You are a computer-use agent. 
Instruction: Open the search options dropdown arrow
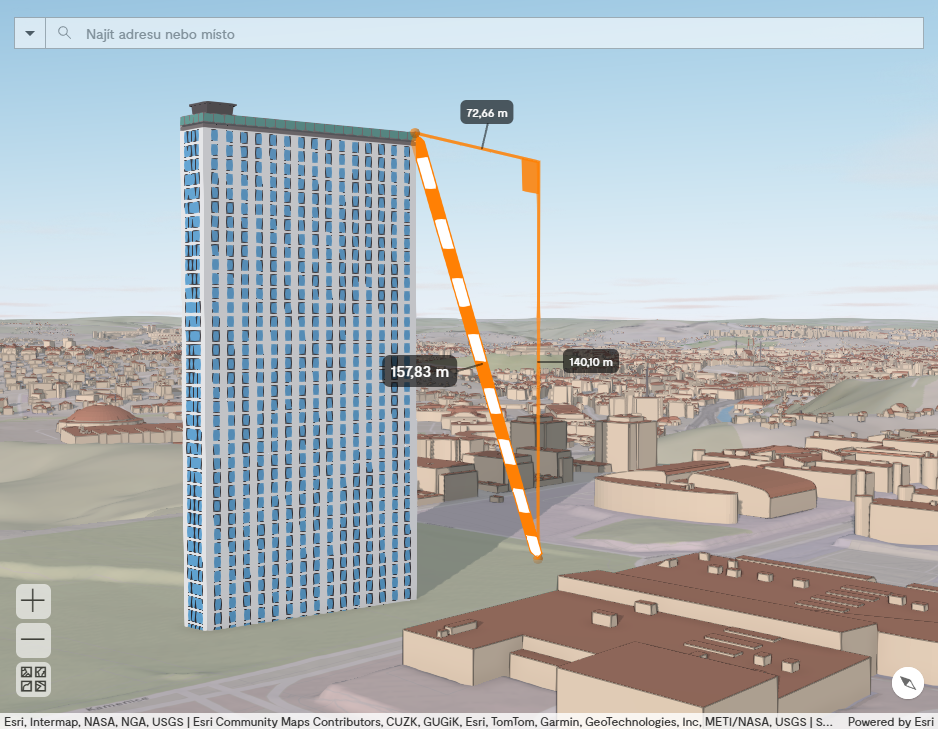(29, 33)
